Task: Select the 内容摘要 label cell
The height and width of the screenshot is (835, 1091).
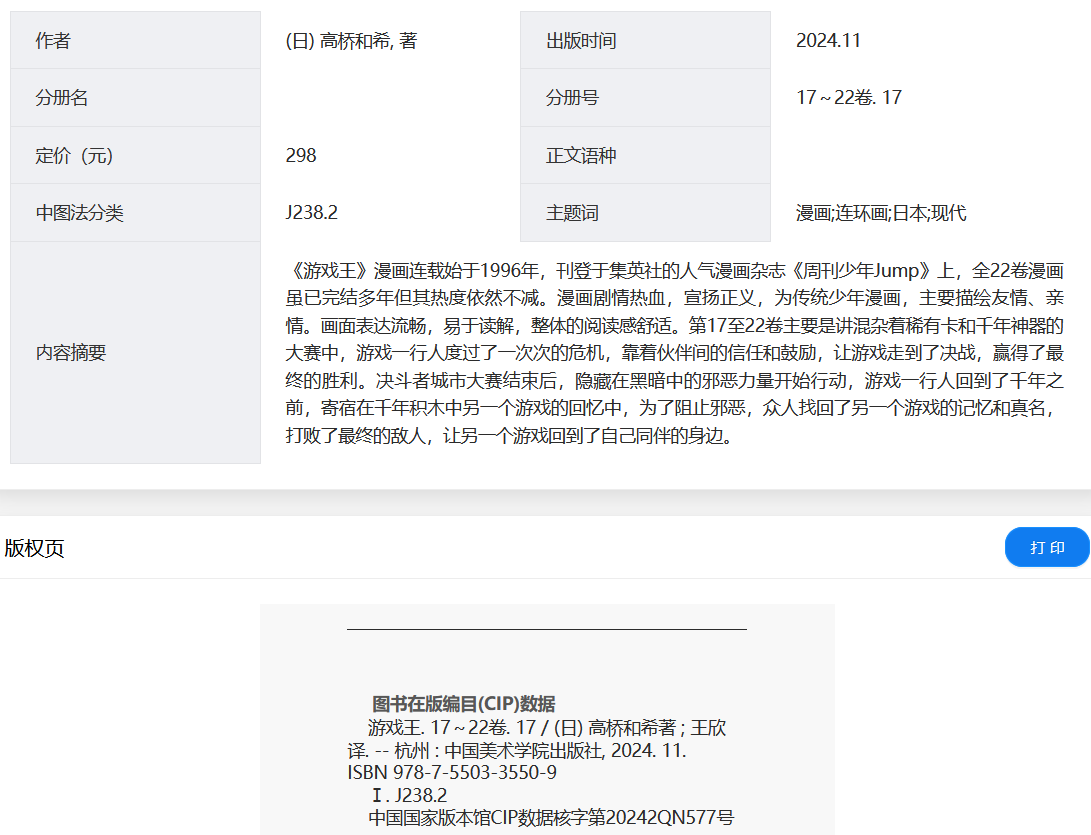Action: (135, 353)
